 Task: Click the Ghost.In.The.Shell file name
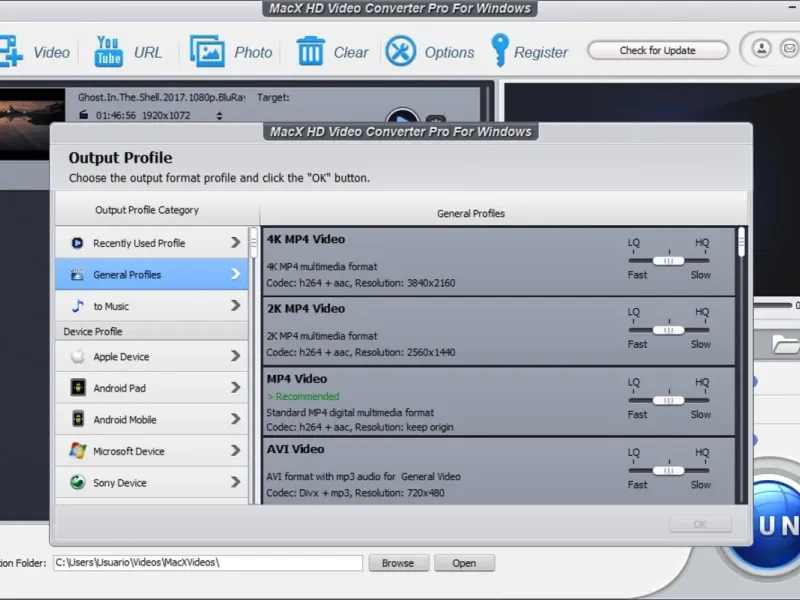(x=162, y=97)
